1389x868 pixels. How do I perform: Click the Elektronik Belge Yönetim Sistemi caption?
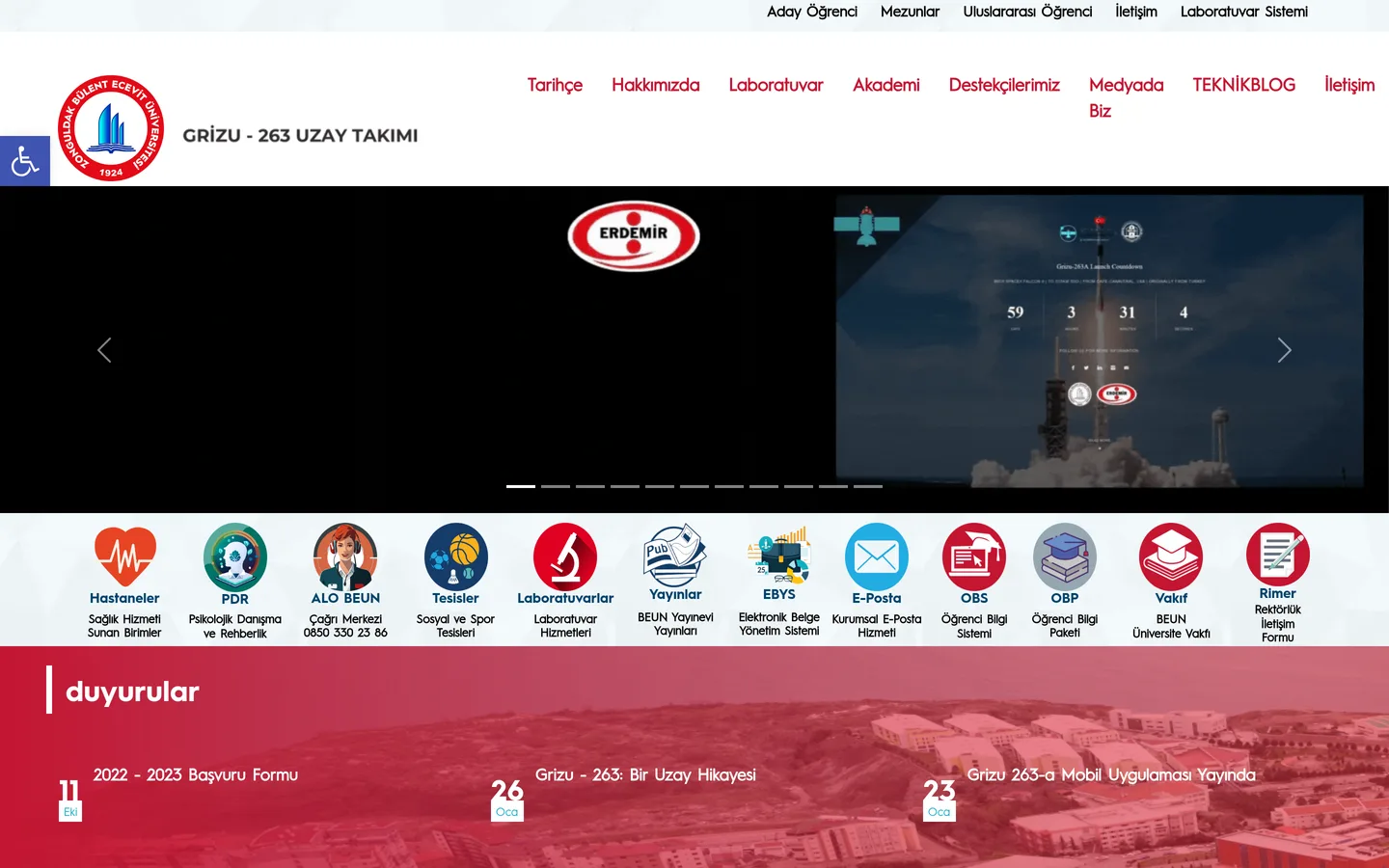779,624
